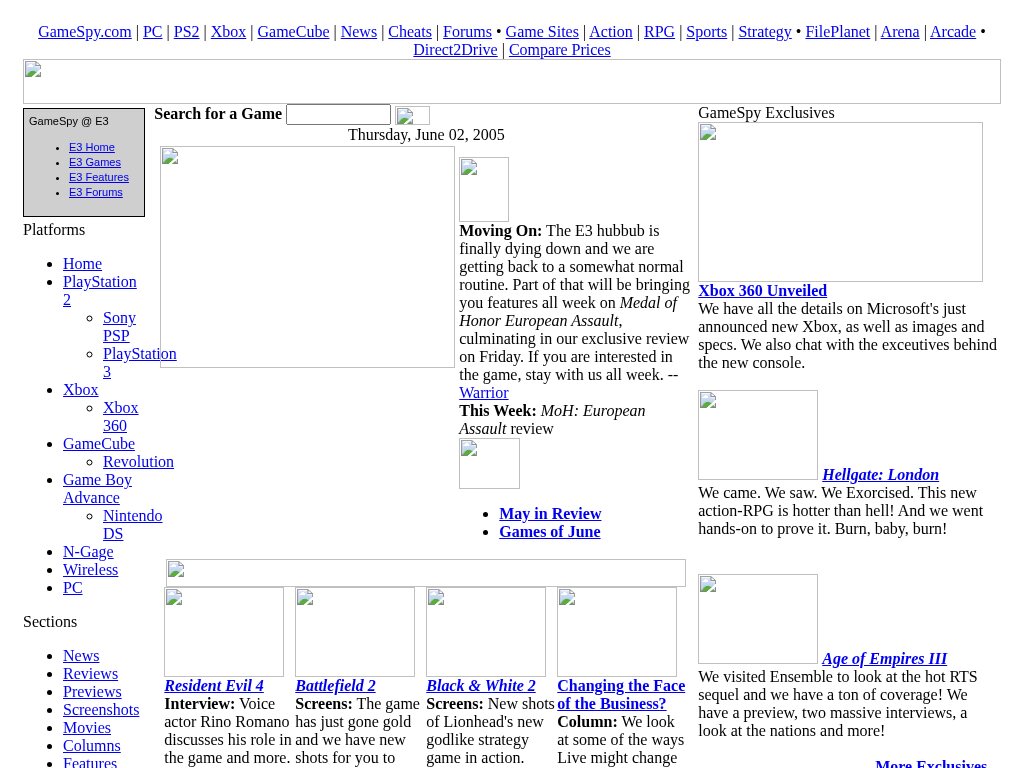Open PlayStation 3 sub-platform link

coord(139,362)
